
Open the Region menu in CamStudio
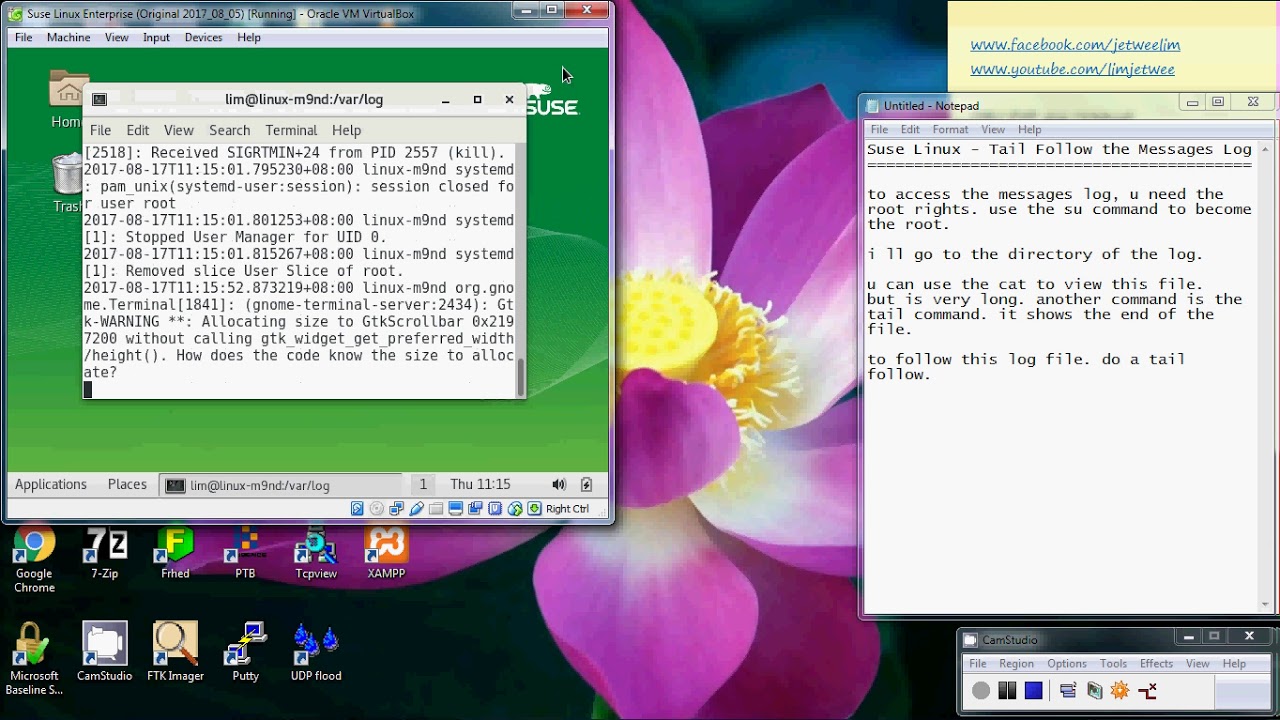coord(1016,663)
